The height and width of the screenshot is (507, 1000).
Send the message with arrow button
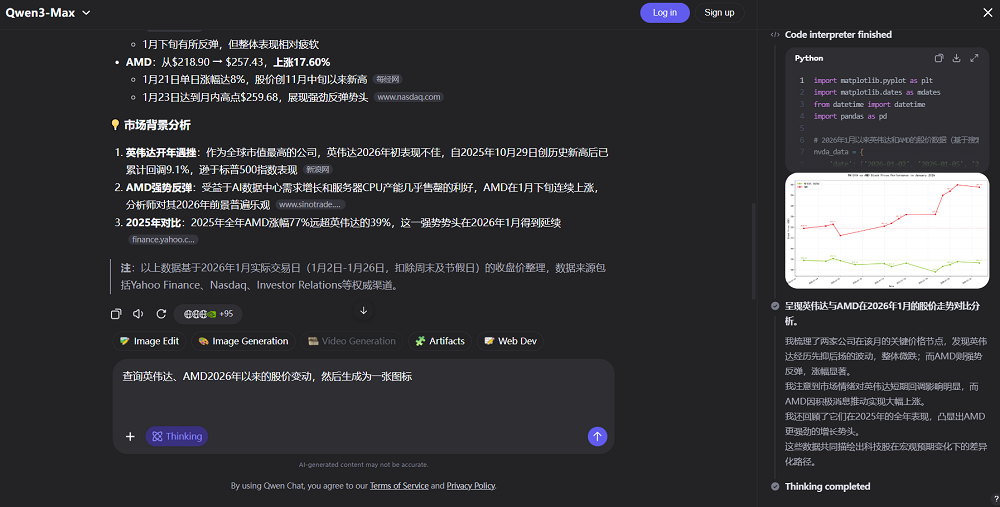point(597,436)
